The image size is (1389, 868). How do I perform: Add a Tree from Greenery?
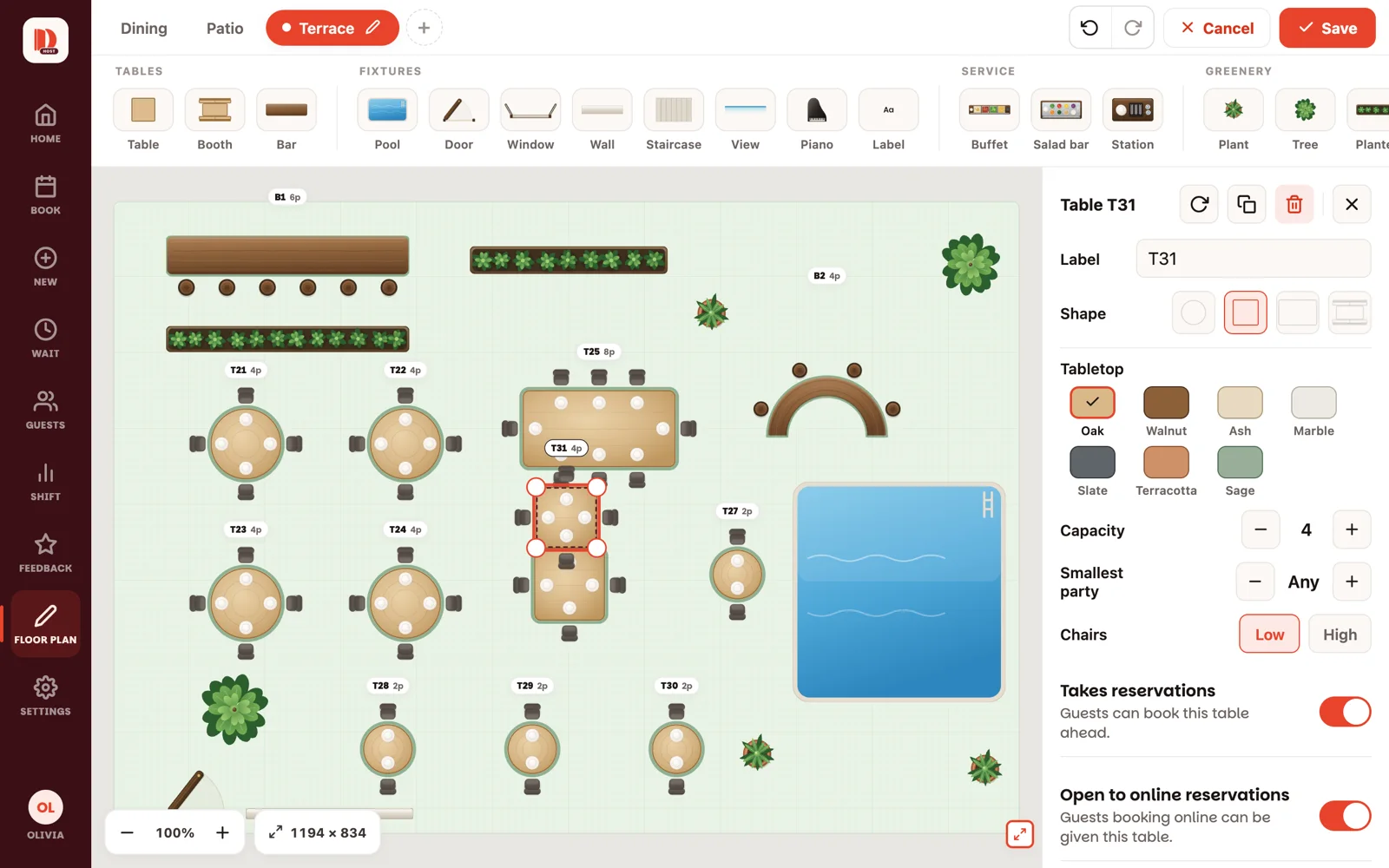pos(1305,110)
